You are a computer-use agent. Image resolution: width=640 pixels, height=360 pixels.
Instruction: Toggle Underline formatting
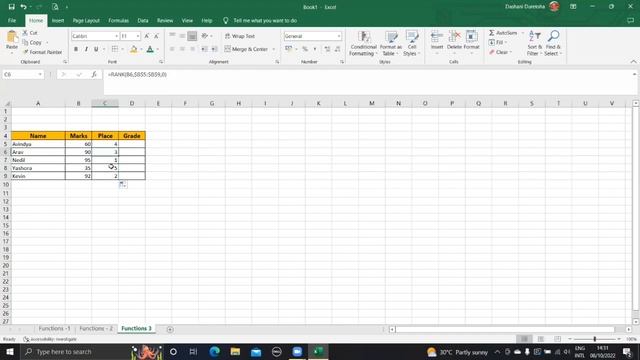coord(96,49)
